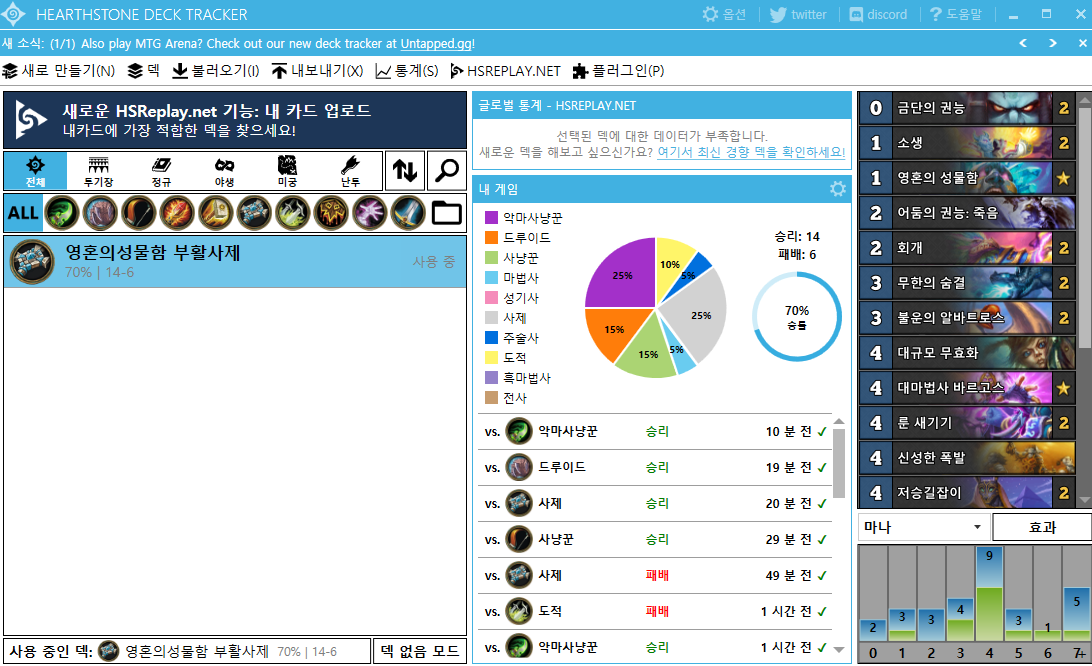Image resolution: width=1092 pixels, height=666 pixels.
Task: Open 새로 만들기(N) menu
Action: (58, 71)
